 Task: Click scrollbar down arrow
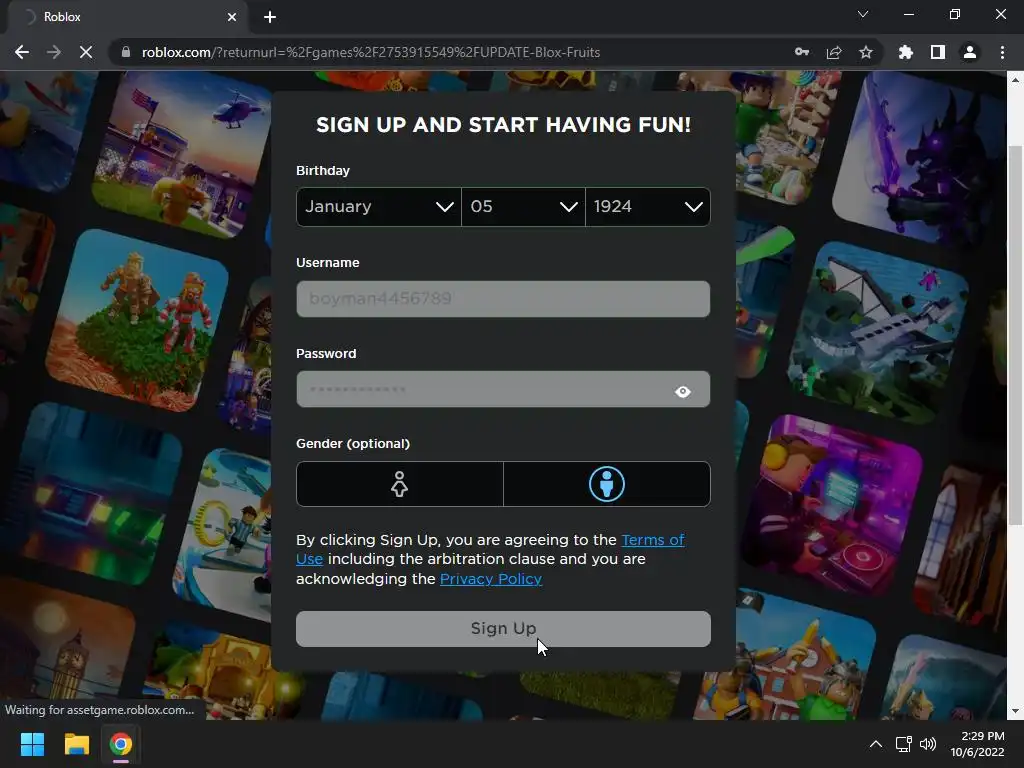click(x=1015, y=711)
